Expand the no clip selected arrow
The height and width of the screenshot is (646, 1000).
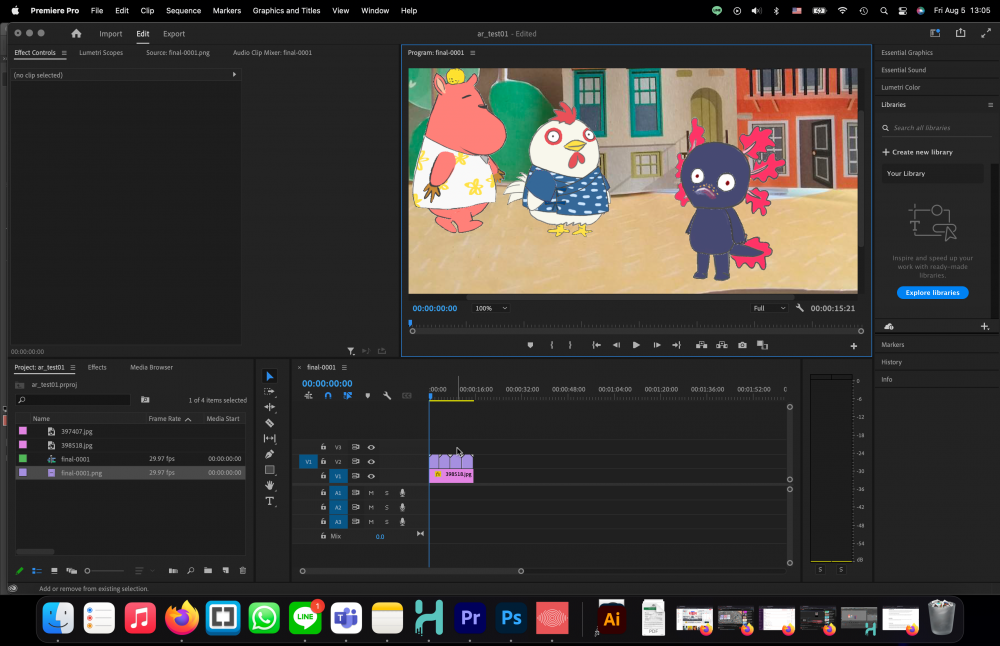point(234,75)
